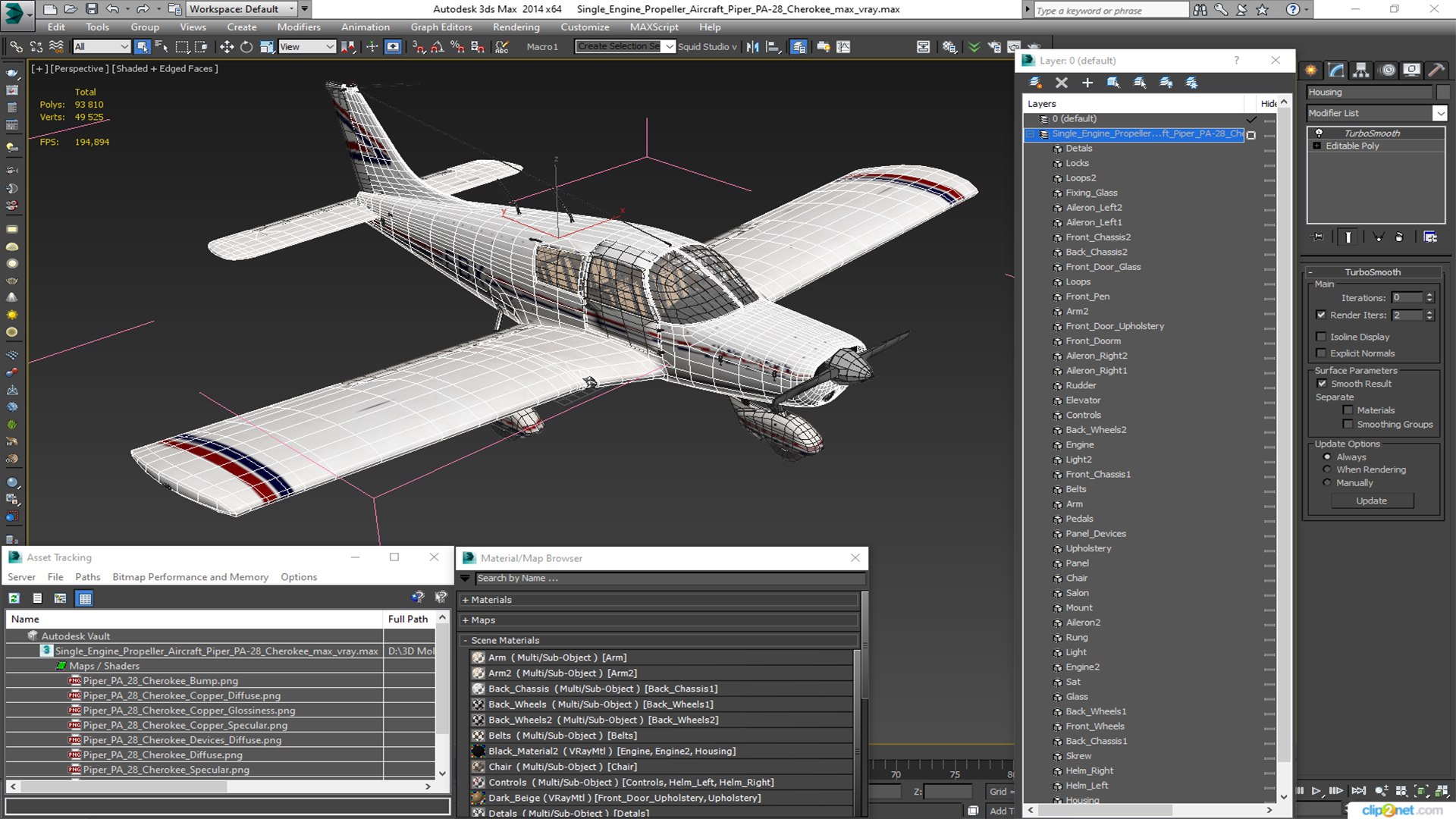Activate the Select and Link tool

tap(16, 47)
